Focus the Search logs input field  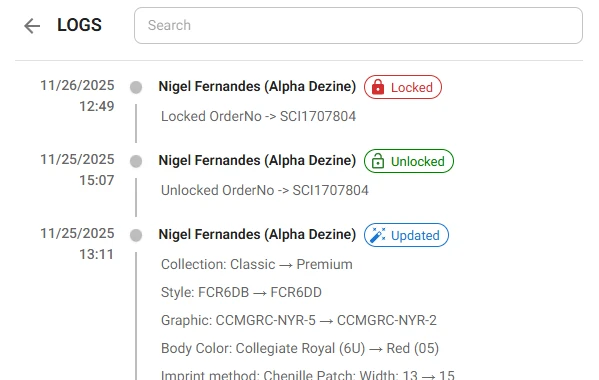(x=358, y=25)
